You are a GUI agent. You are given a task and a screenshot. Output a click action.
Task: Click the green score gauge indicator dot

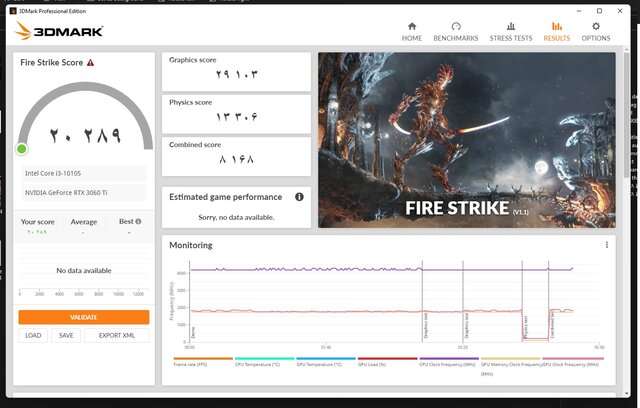22,149
